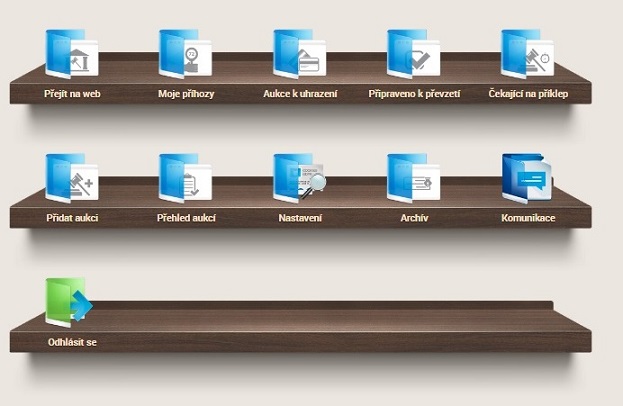This screenshot has height=406, width=623.
Task: Select the "Nastavení" text label
Action: pyautogui.click(x=299, y=218)
